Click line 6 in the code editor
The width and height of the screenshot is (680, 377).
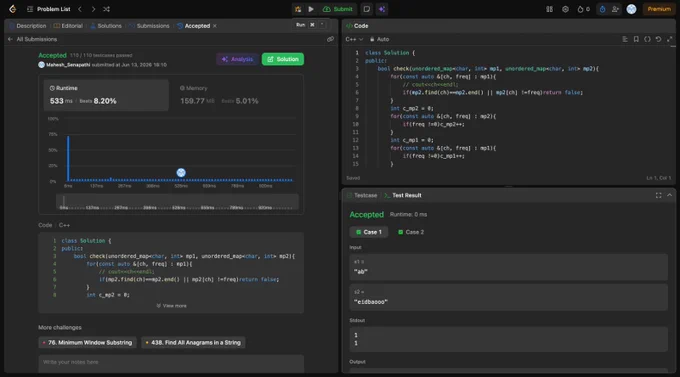pyautogui.click(x=493, y=92)
